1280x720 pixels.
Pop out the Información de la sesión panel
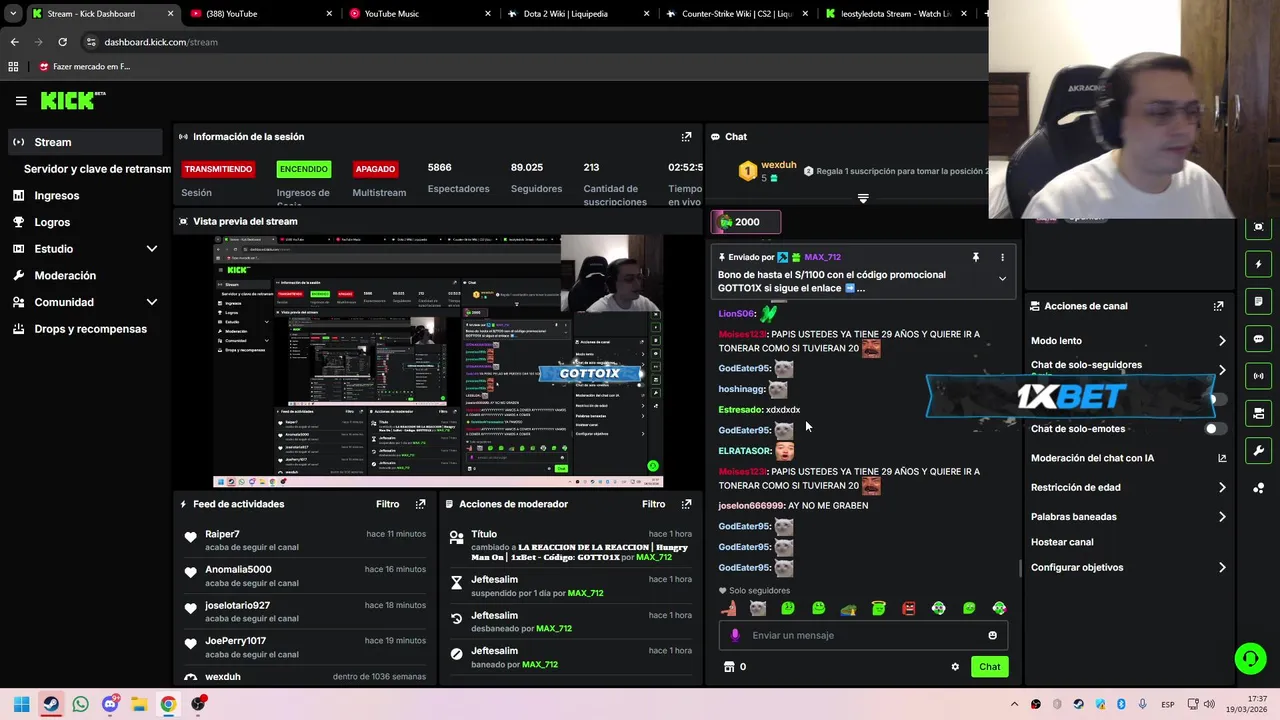tap(686, 137)
